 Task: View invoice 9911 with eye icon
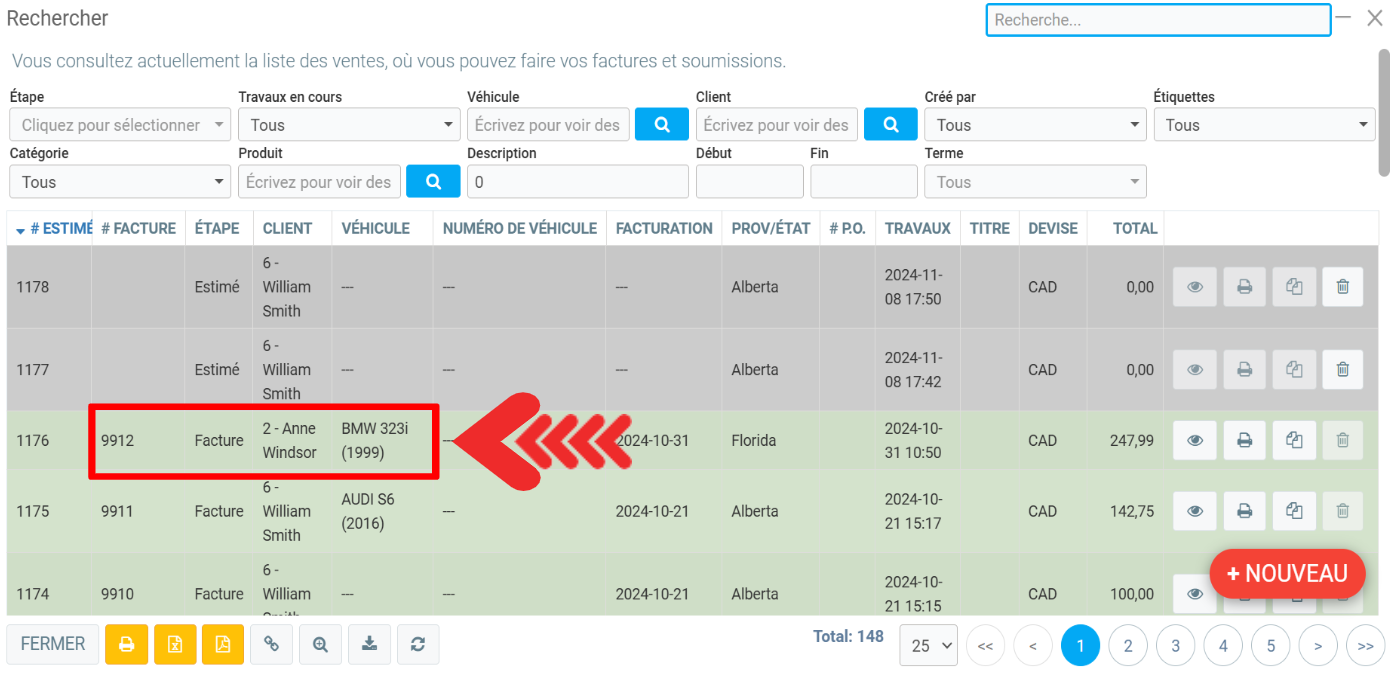click(x=1195, y=511)
